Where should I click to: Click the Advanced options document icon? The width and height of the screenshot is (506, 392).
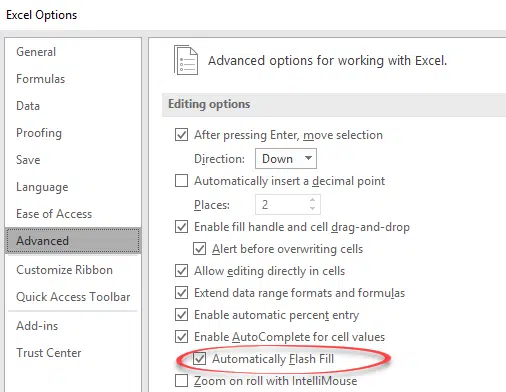point(186,60)
